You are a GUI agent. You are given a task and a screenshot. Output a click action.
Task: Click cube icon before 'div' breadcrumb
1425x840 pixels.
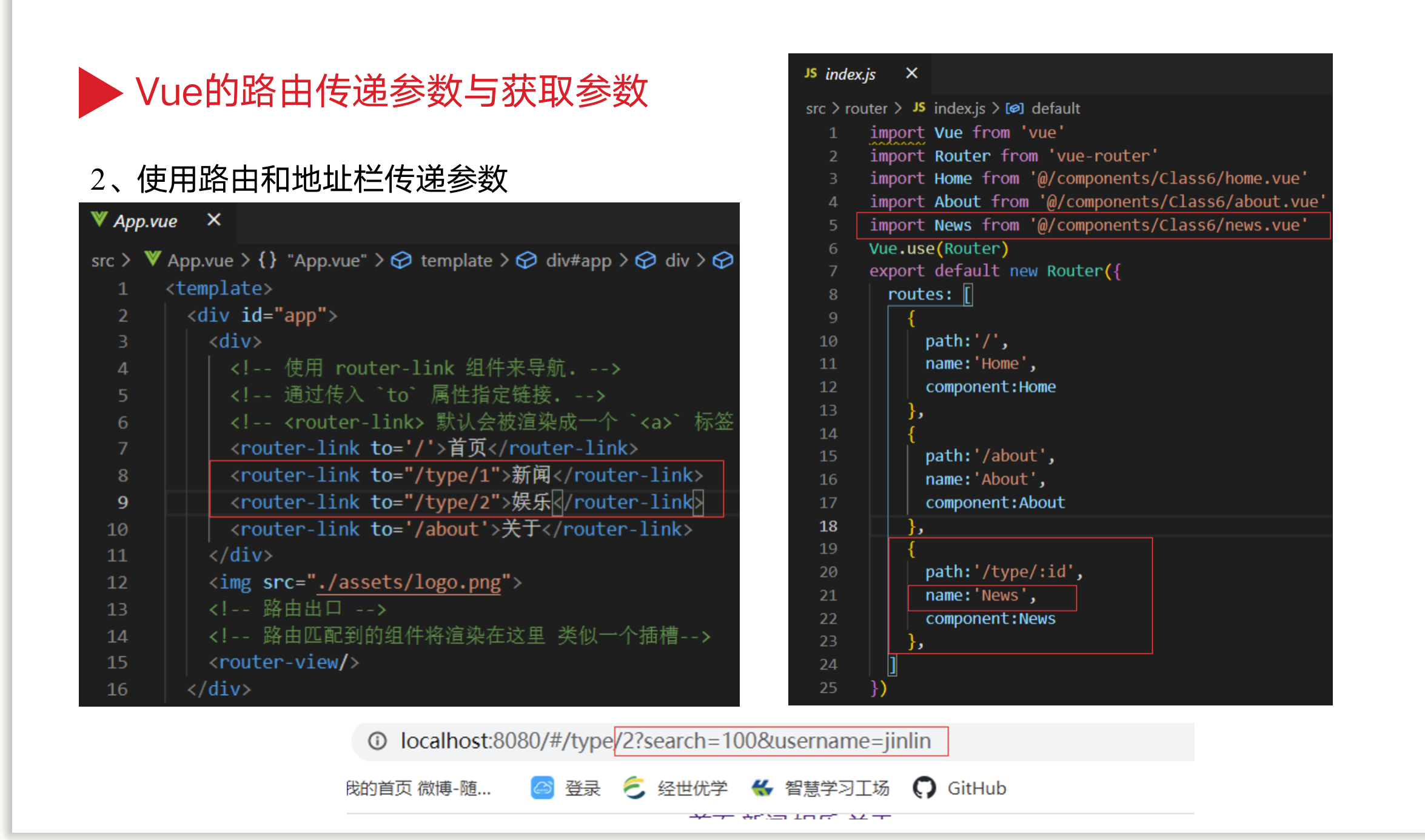pyautogui.click(x=645, y=261)
